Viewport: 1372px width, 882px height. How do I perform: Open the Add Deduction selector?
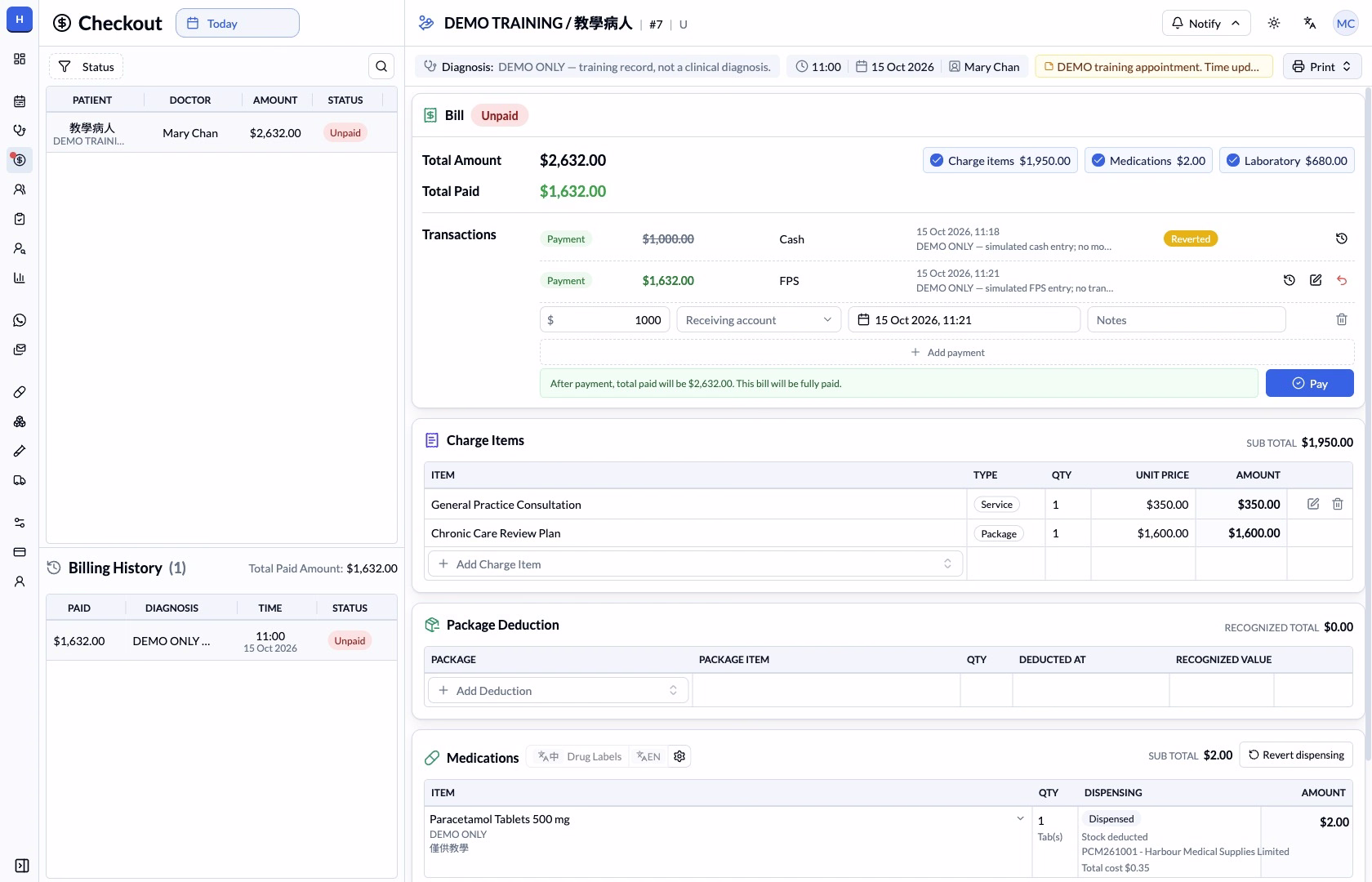tap(559, 690)
